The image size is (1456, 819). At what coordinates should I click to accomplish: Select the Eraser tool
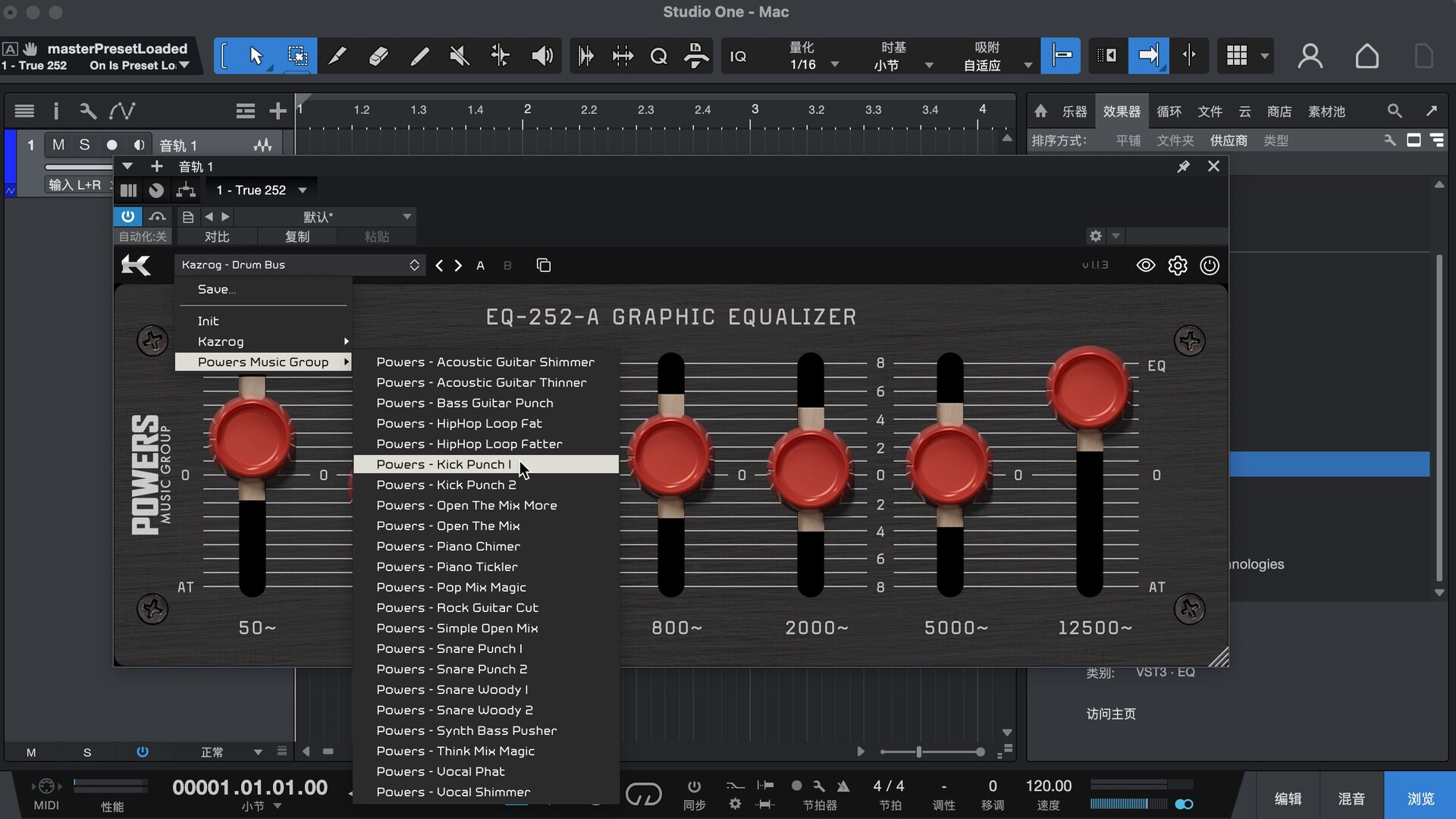(x=378, y=55)
